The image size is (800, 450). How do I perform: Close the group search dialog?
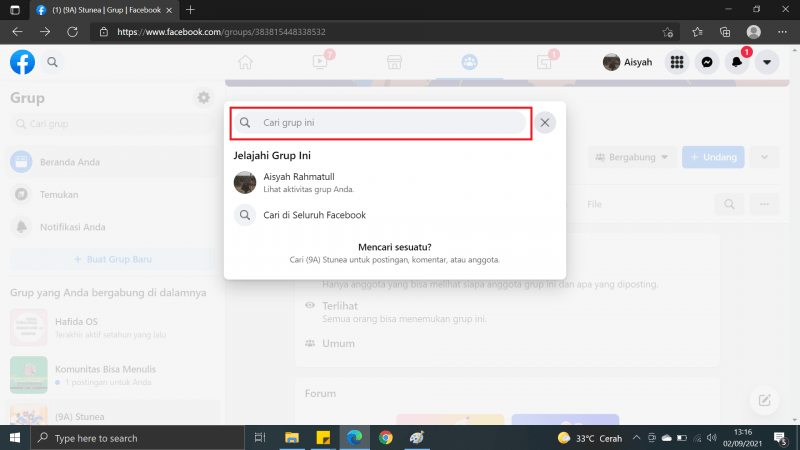click(545, 122)
